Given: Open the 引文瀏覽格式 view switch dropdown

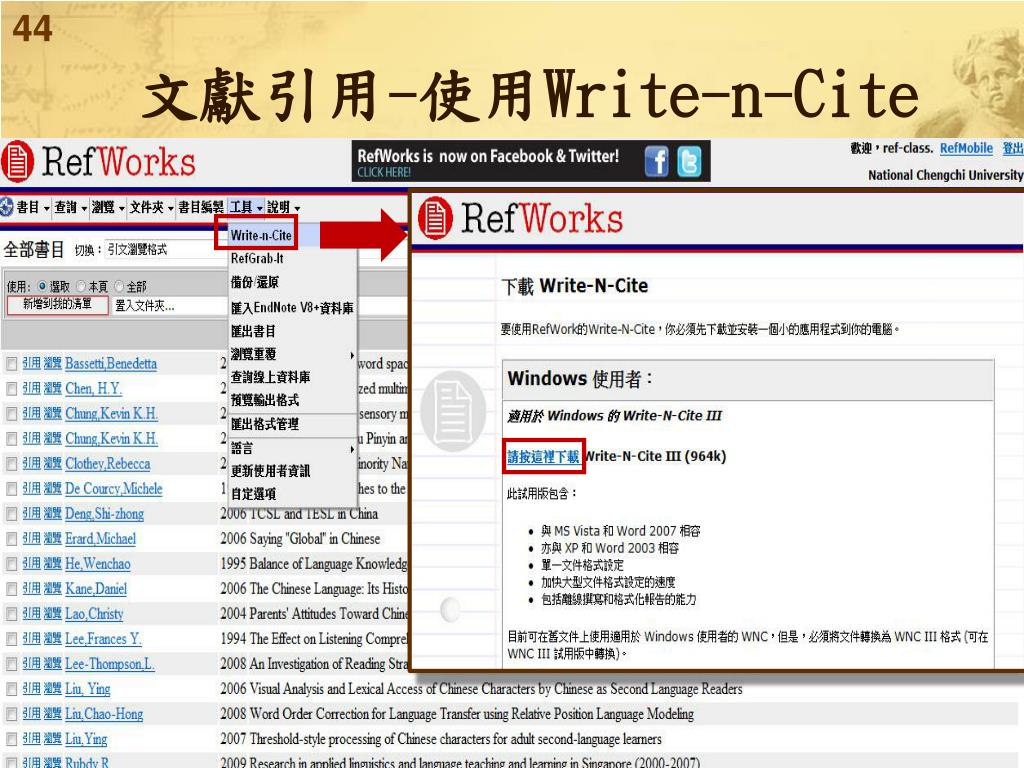Looking at the screenshot, I should click(x=165, y=249).
